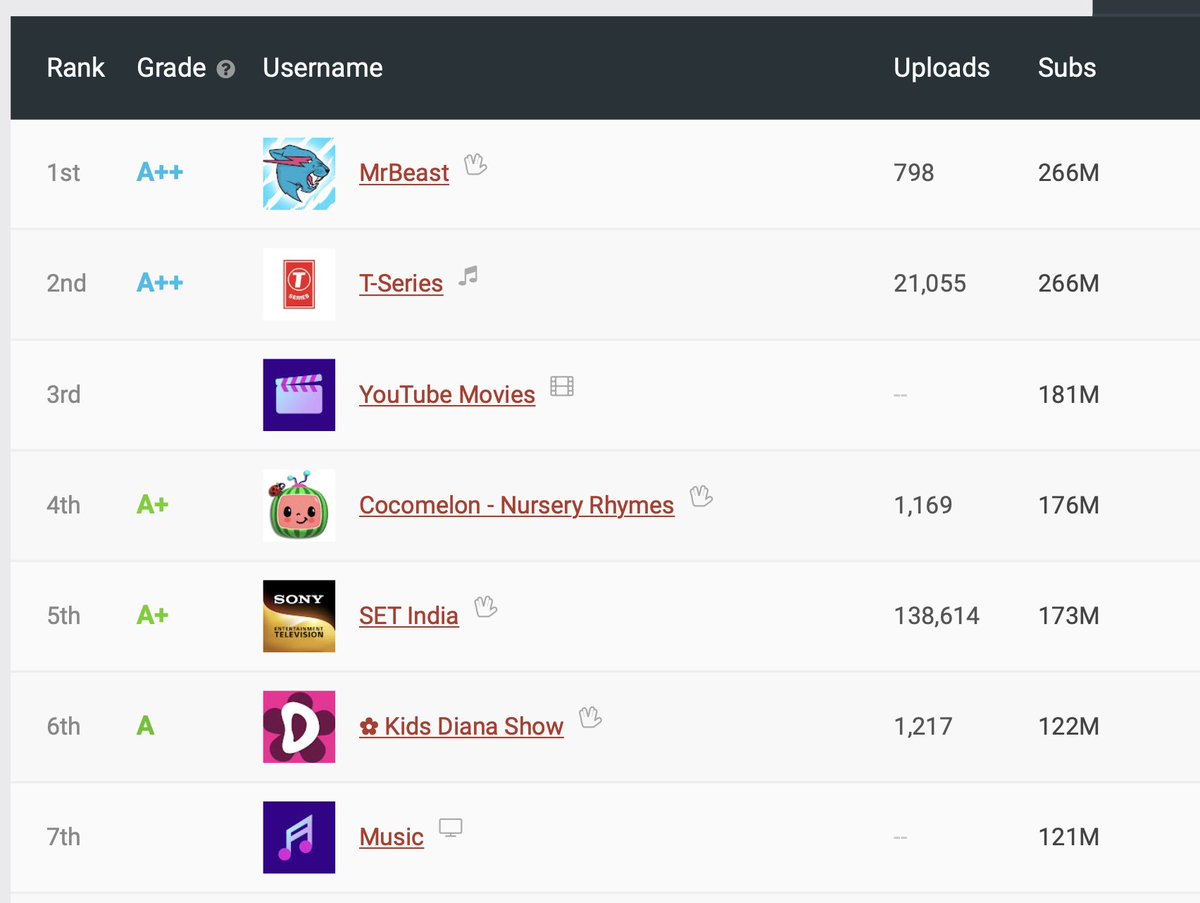Click the Cocomelon watermelon avatar

point(299,505)
